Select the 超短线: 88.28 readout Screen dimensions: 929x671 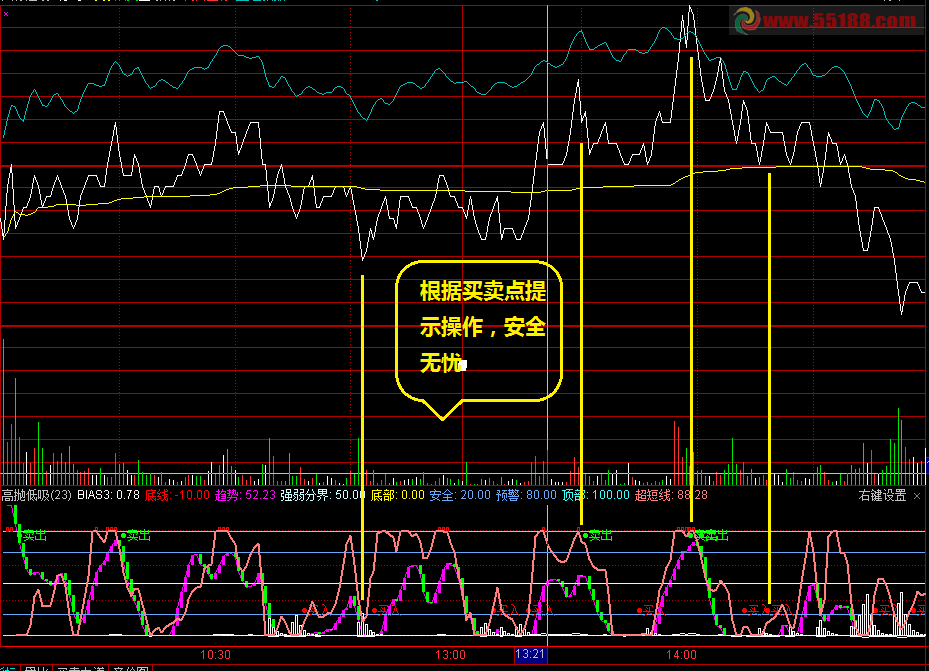click(x=671, y=495)
